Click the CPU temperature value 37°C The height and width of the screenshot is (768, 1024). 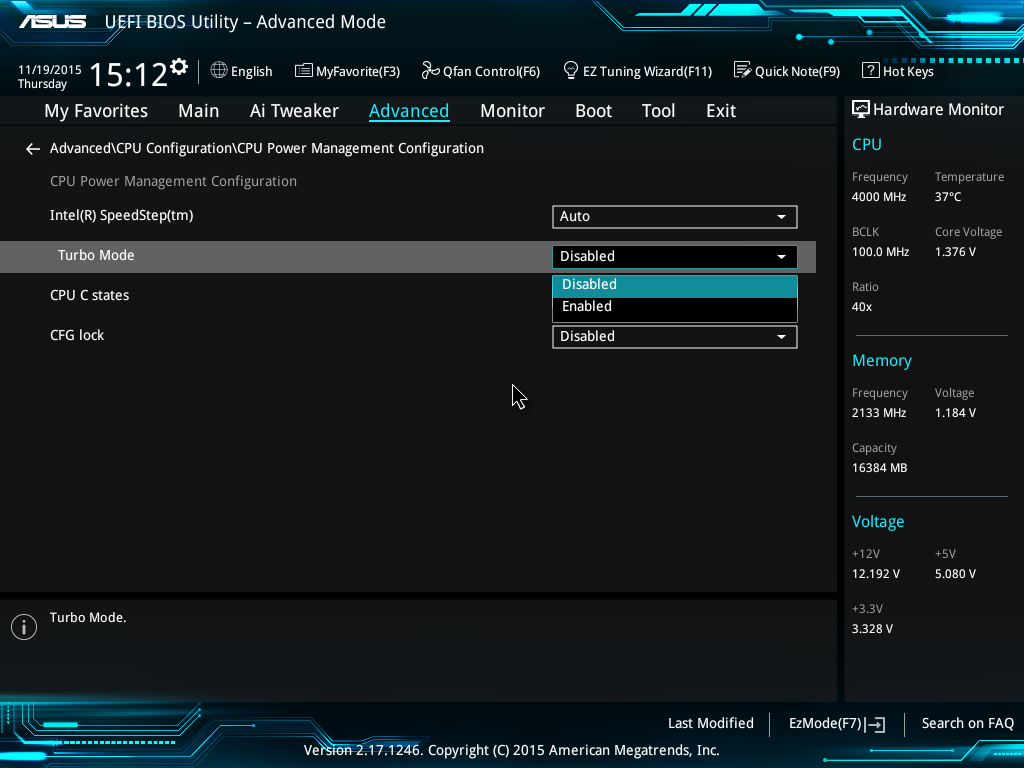click(948, 197)
